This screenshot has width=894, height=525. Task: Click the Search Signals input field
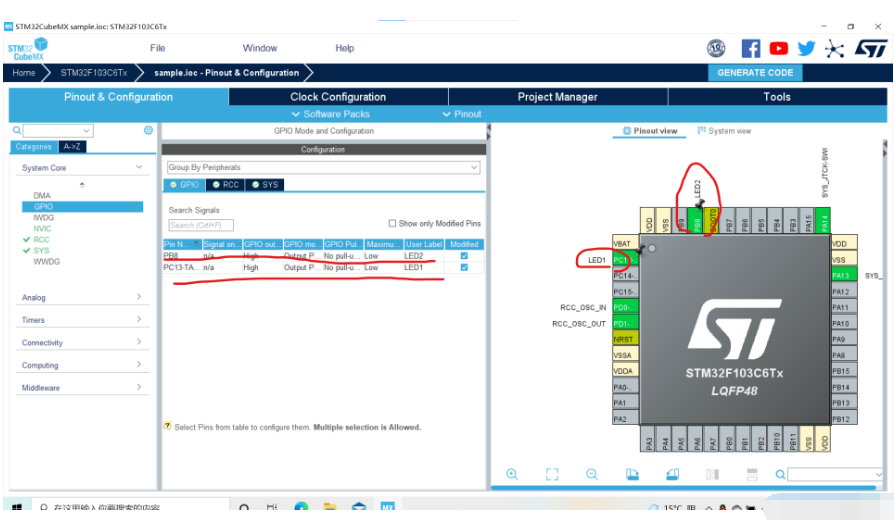(x=201, y=225)
